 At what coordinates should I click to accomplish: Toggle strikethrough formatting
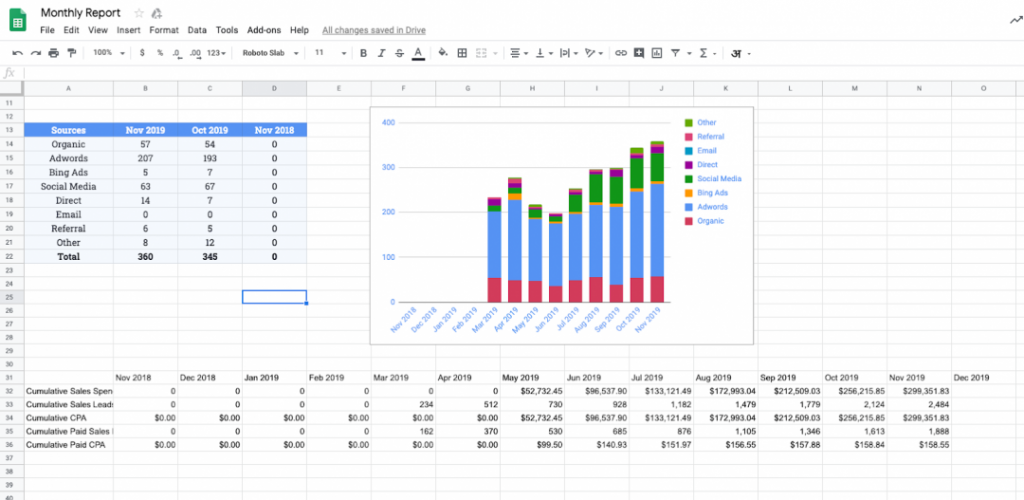[400, 53]
